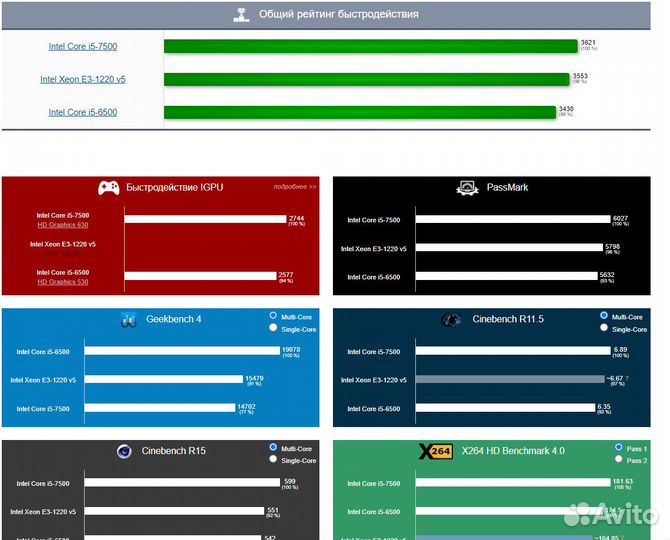The height and width of the screenshot is (540, 670).
Task: Open the HD Graphics 630 link
Action: (63, 224)
